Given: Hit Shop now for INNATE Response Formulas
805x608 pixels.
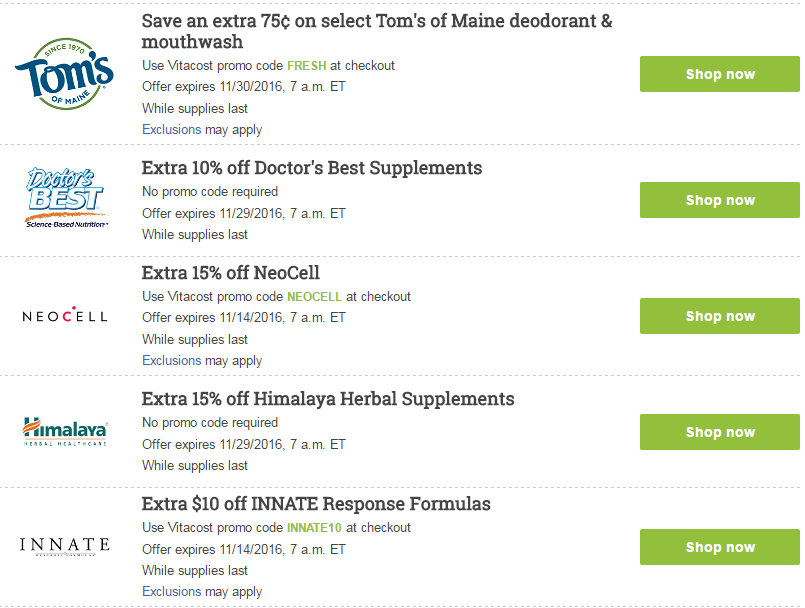Looking at the screenshot, I should click(720, 547).
